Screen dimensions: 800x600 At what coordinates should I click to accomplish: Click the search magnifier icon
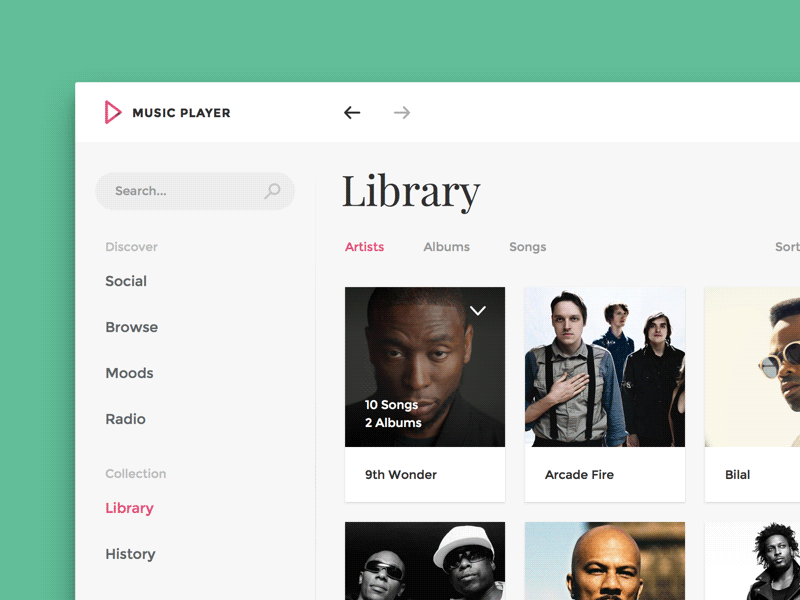point(272,191)
